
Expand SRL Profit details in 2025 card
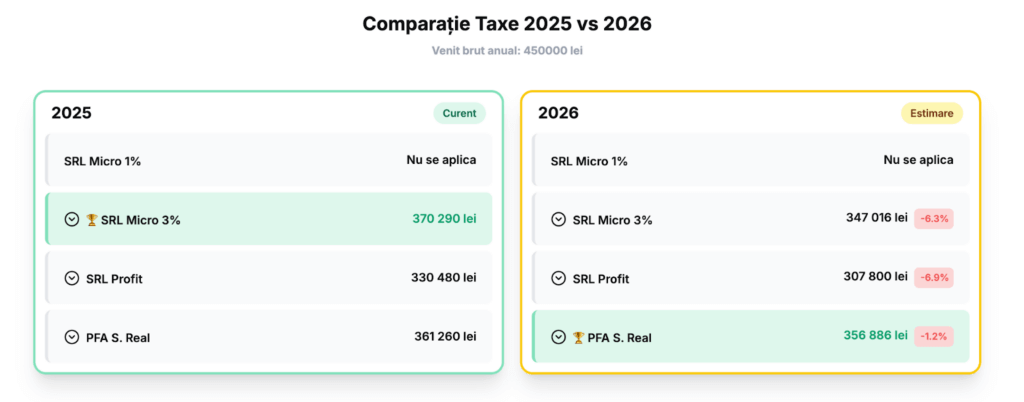coord(72,278)
